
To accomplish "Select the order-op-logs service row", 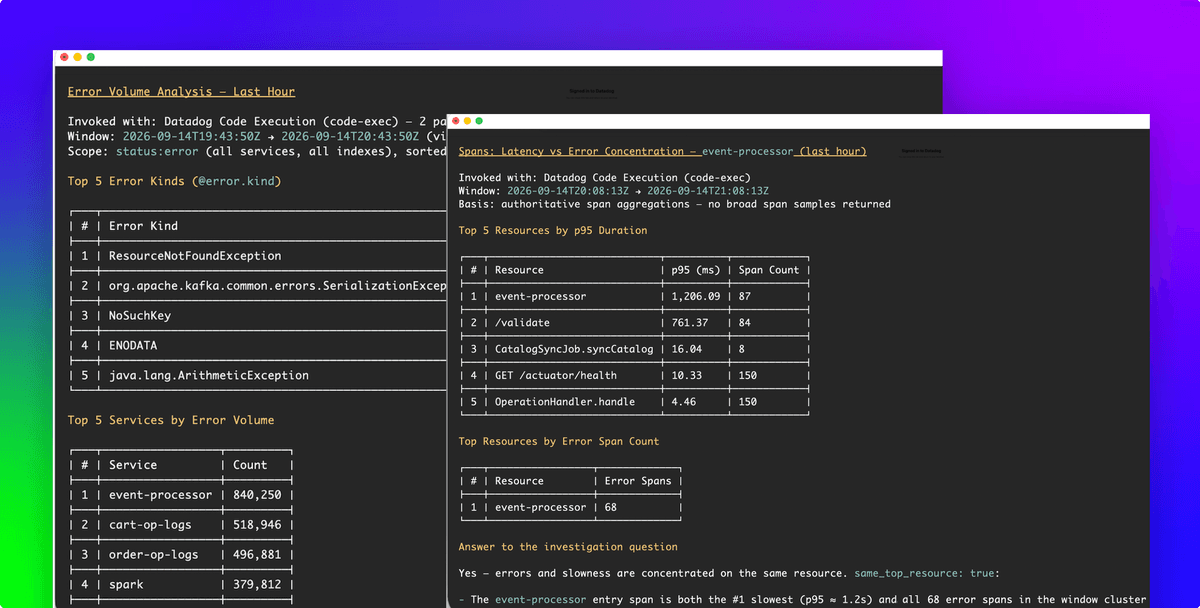I will [x=181, y=555].
